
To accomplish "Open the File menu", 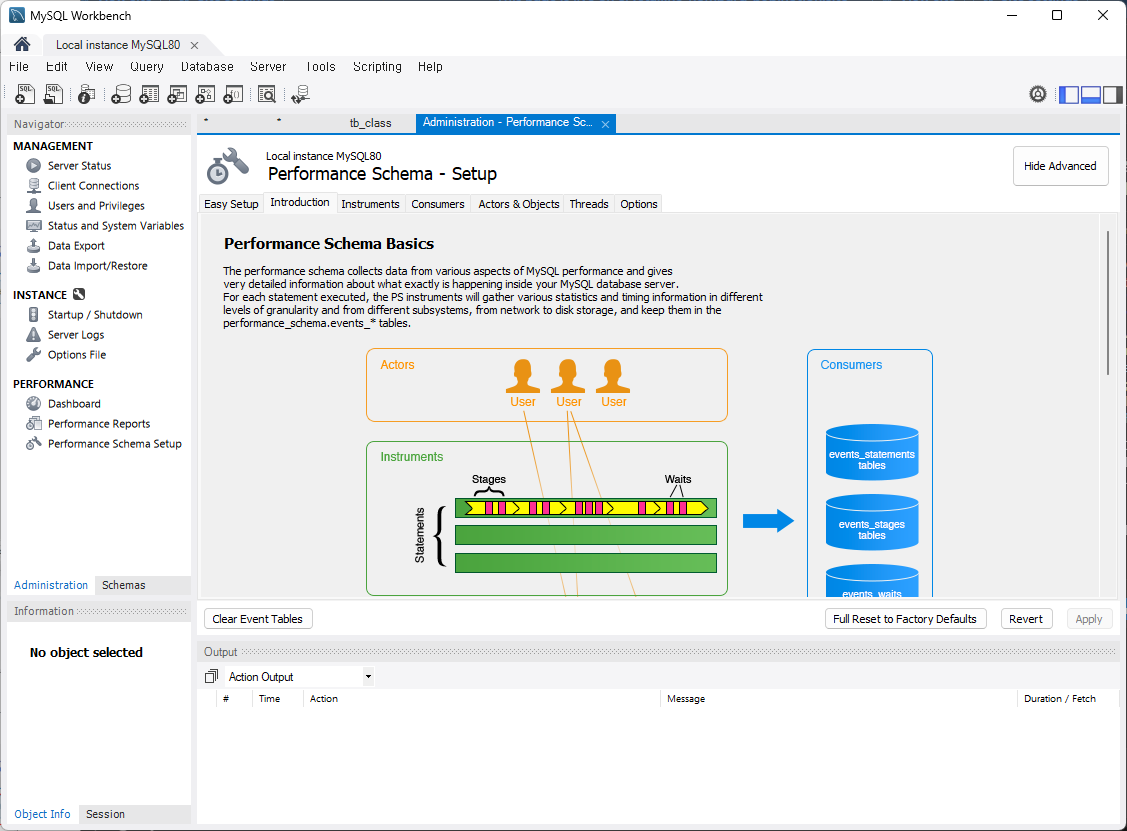I will point(19,67).
